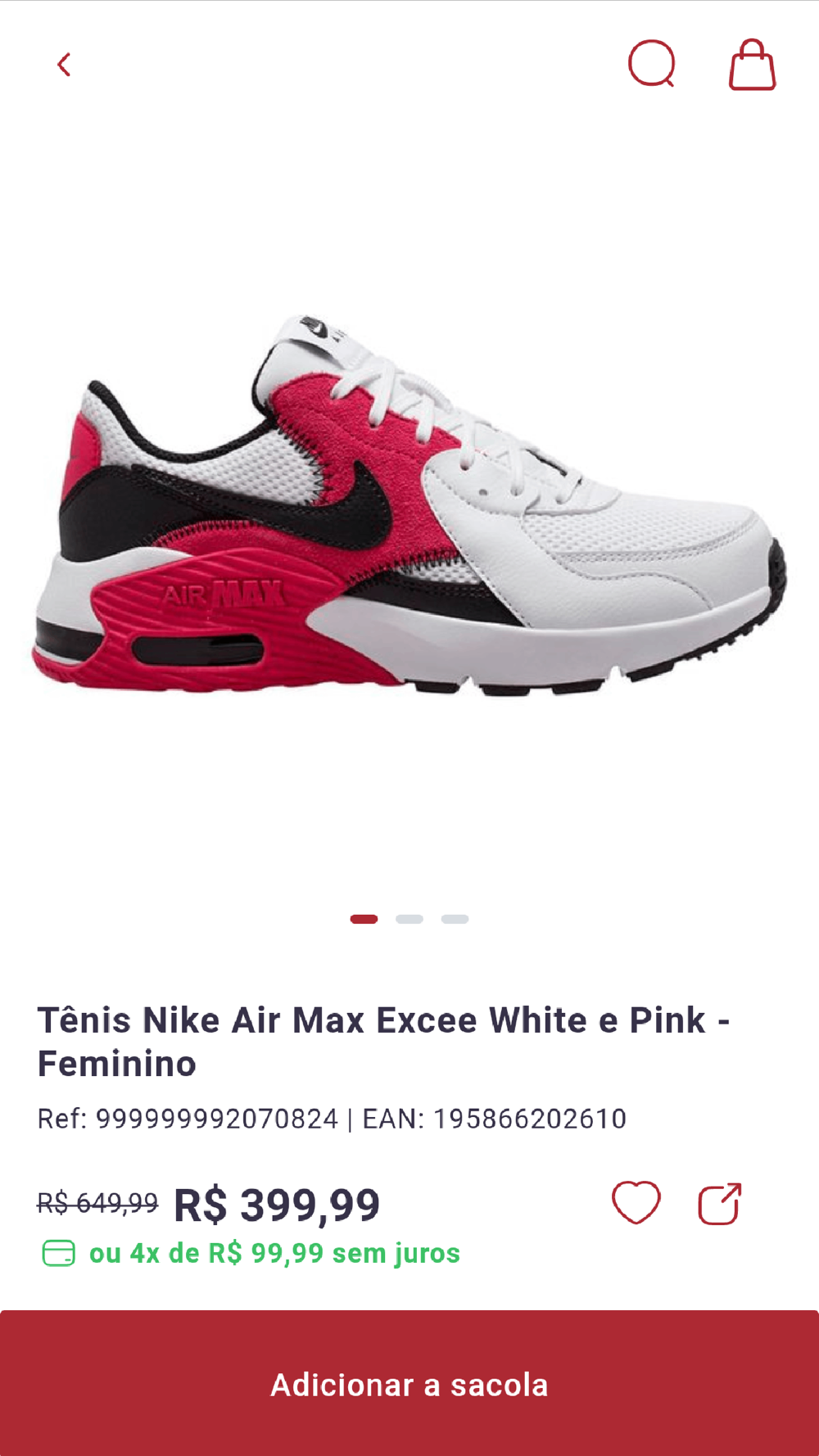
Task: Tap the AIR MAX logo on sole
Action: click(223, 595)
